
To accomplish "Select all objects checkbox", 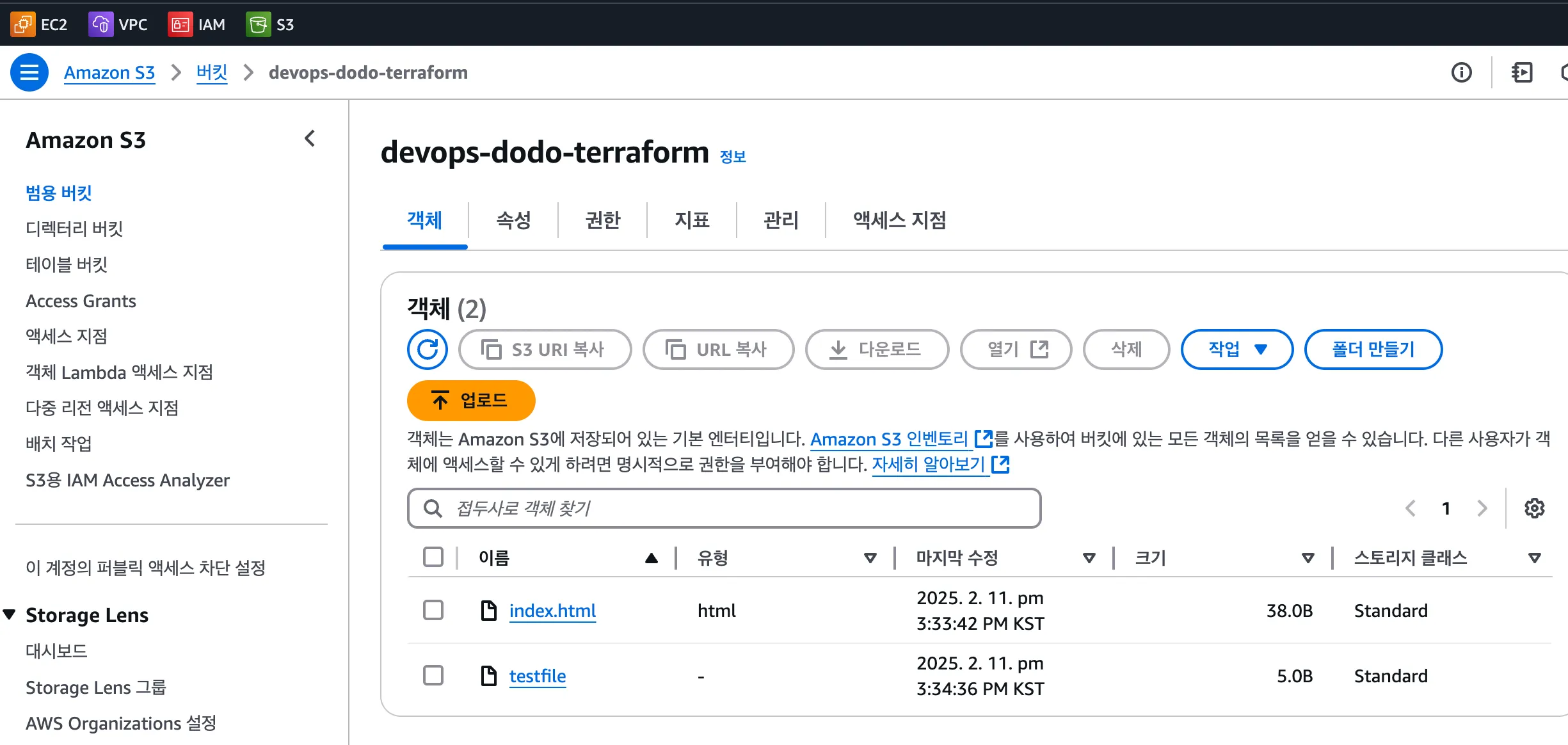I will click(x=433, y=557).
